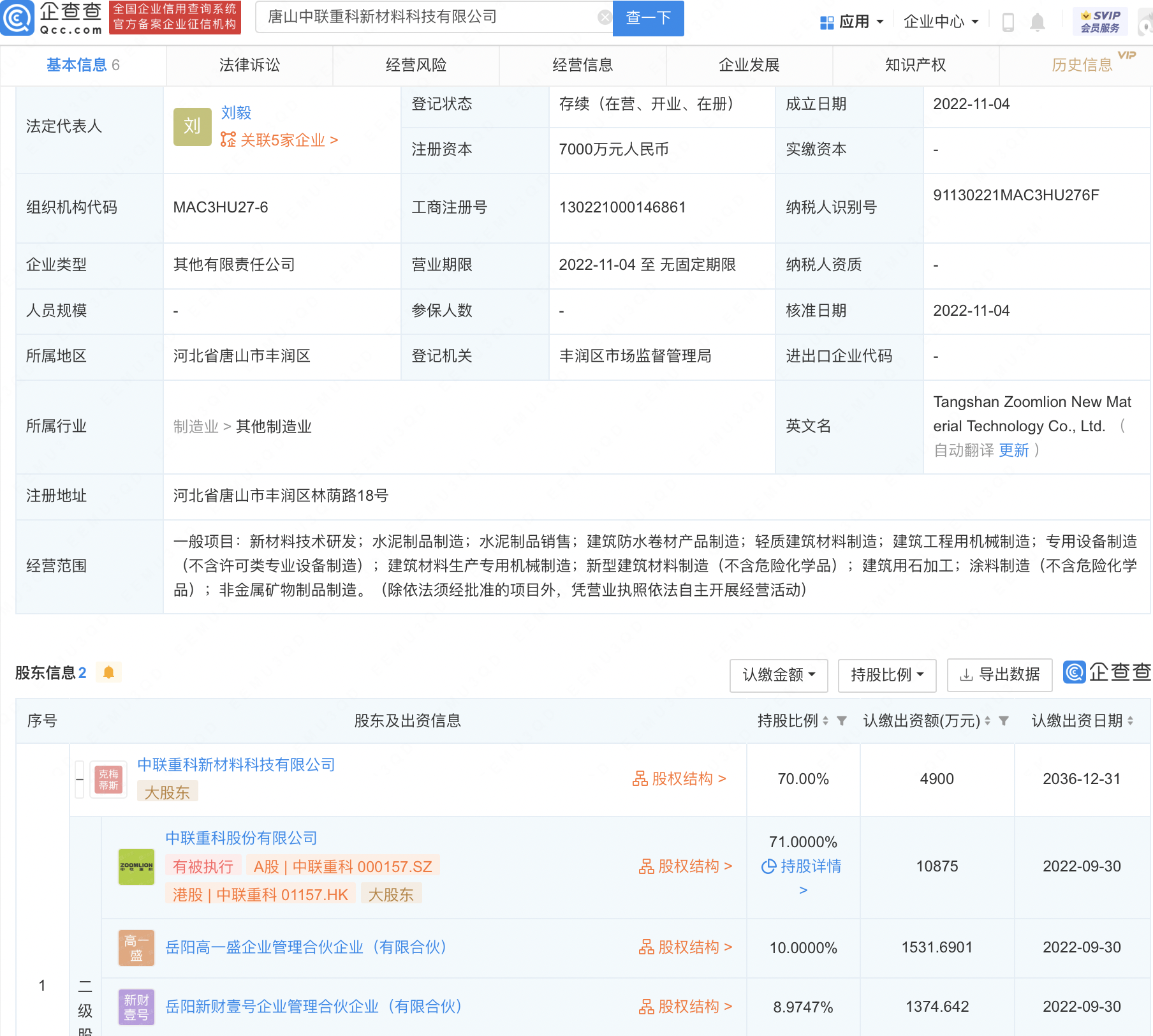
Task: Open 岳阳高一盛企业管理合伙企业 page
Action: [x=306, y=947]
